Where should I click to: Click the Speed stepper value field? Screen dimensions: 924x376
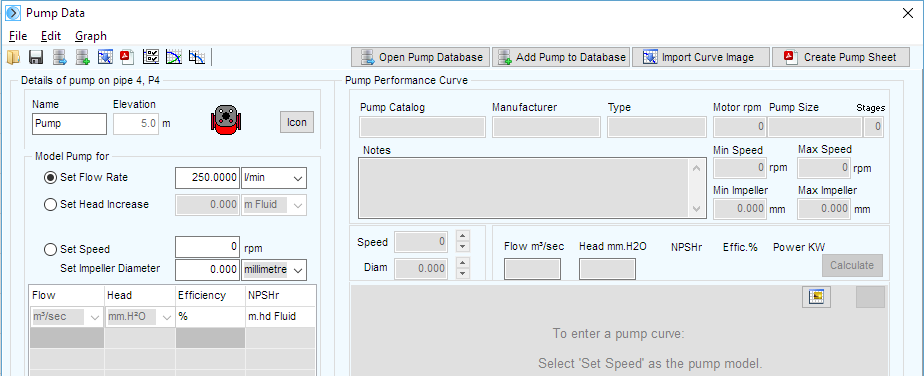point(421,242)
